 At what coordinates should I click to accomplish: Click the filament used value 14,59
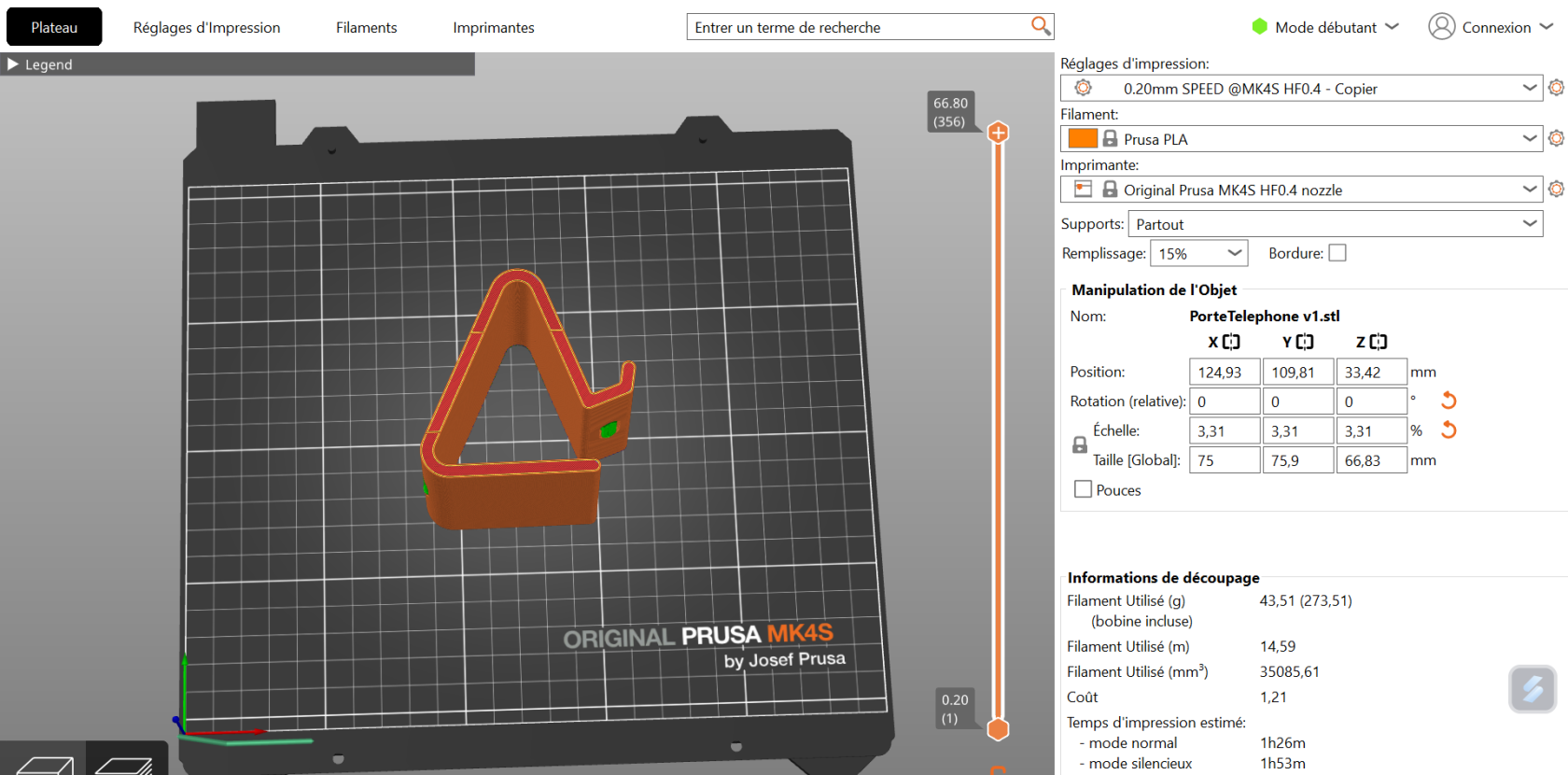point(1278,646)
